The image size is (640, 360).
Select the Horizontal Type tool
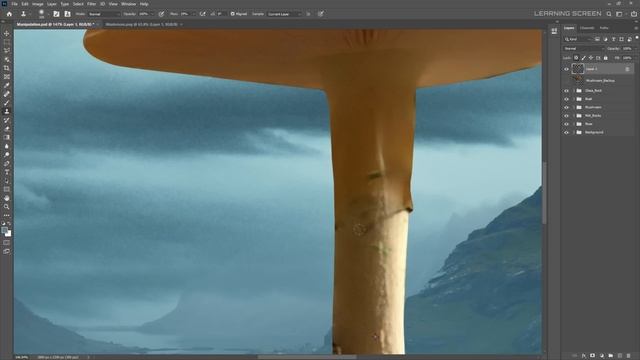[x=7, y=172]
